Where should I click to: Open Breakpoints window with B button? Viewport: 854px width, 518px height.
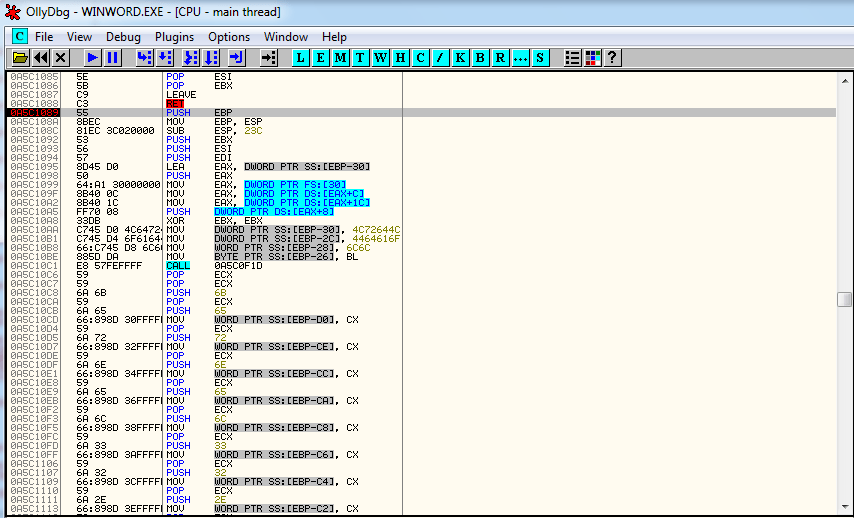tap(480, 57)
